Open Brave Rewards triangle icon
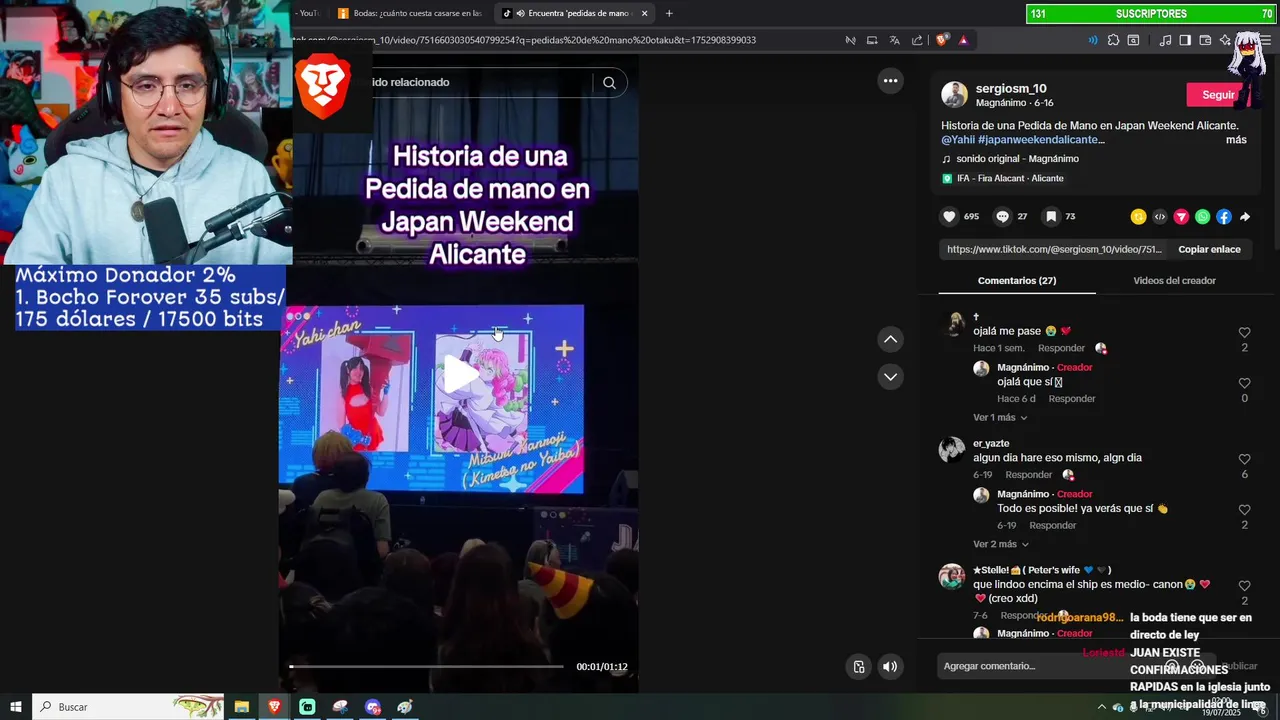The height and width of the screenshot is (720, 1280). (x=963, y=40)
